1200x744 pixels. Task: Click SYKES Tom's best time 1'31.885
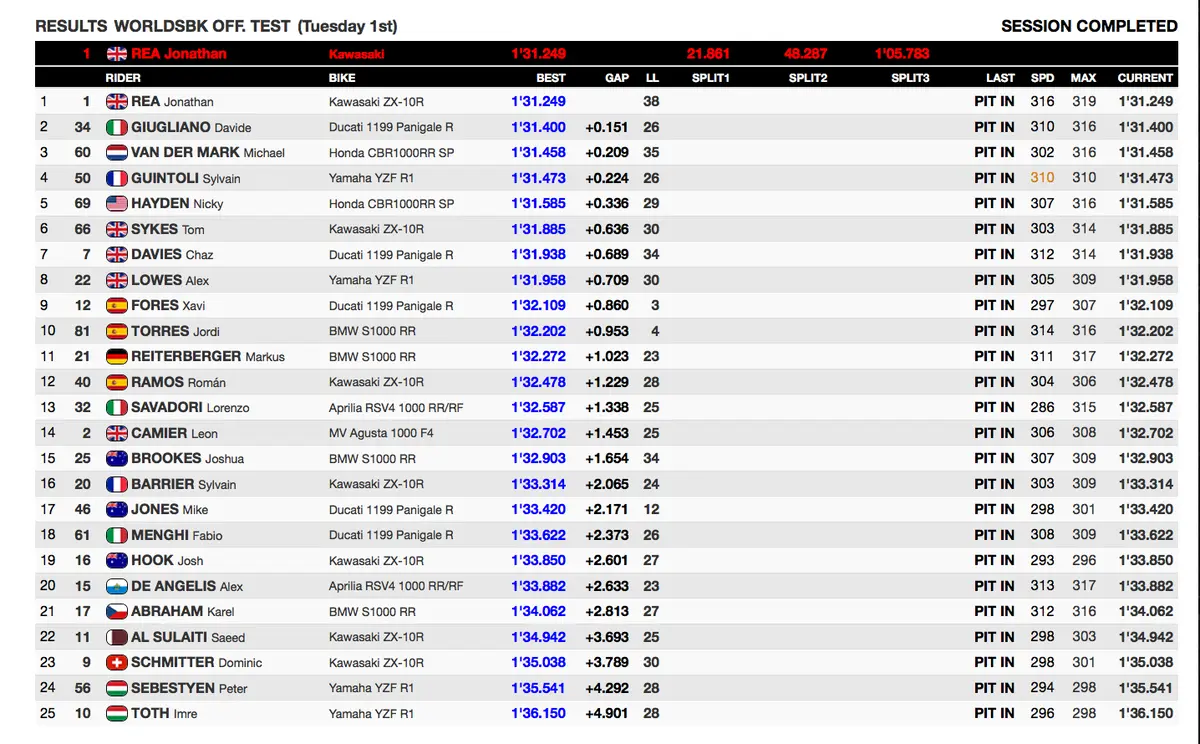click(x=538, y=229)
